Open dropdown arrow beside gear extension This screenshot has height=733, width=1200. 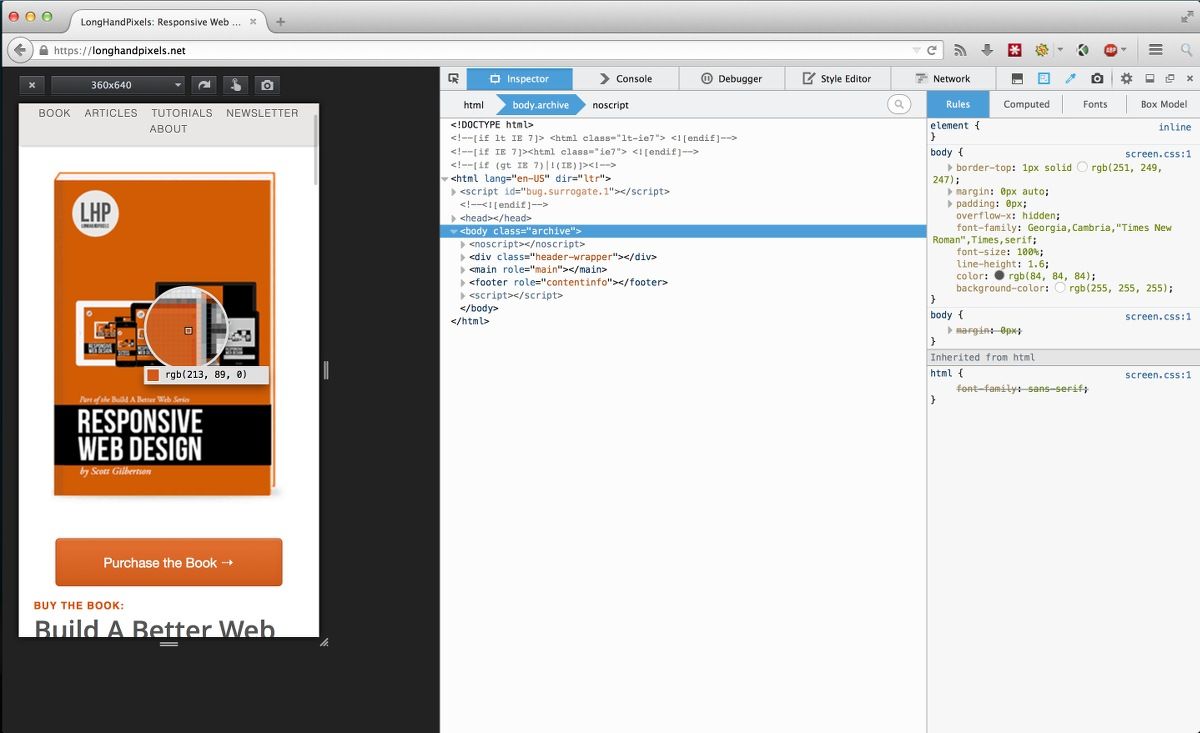click(x=1059, y=50)
